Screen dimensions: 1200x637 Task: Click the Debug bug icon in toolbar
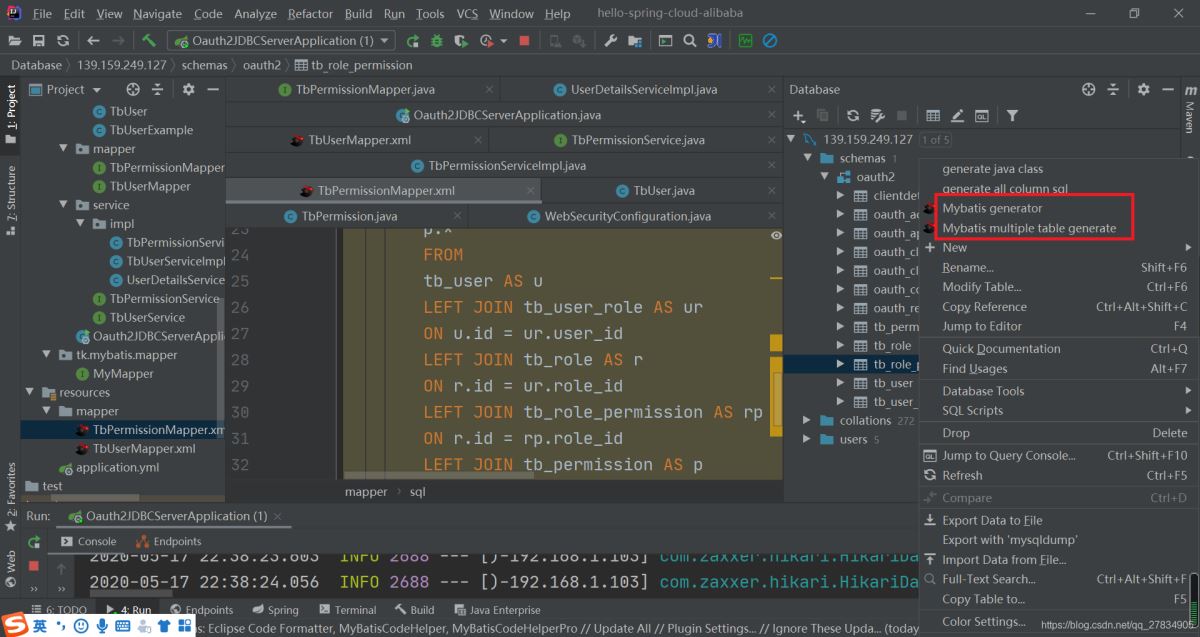click(437, 41)
